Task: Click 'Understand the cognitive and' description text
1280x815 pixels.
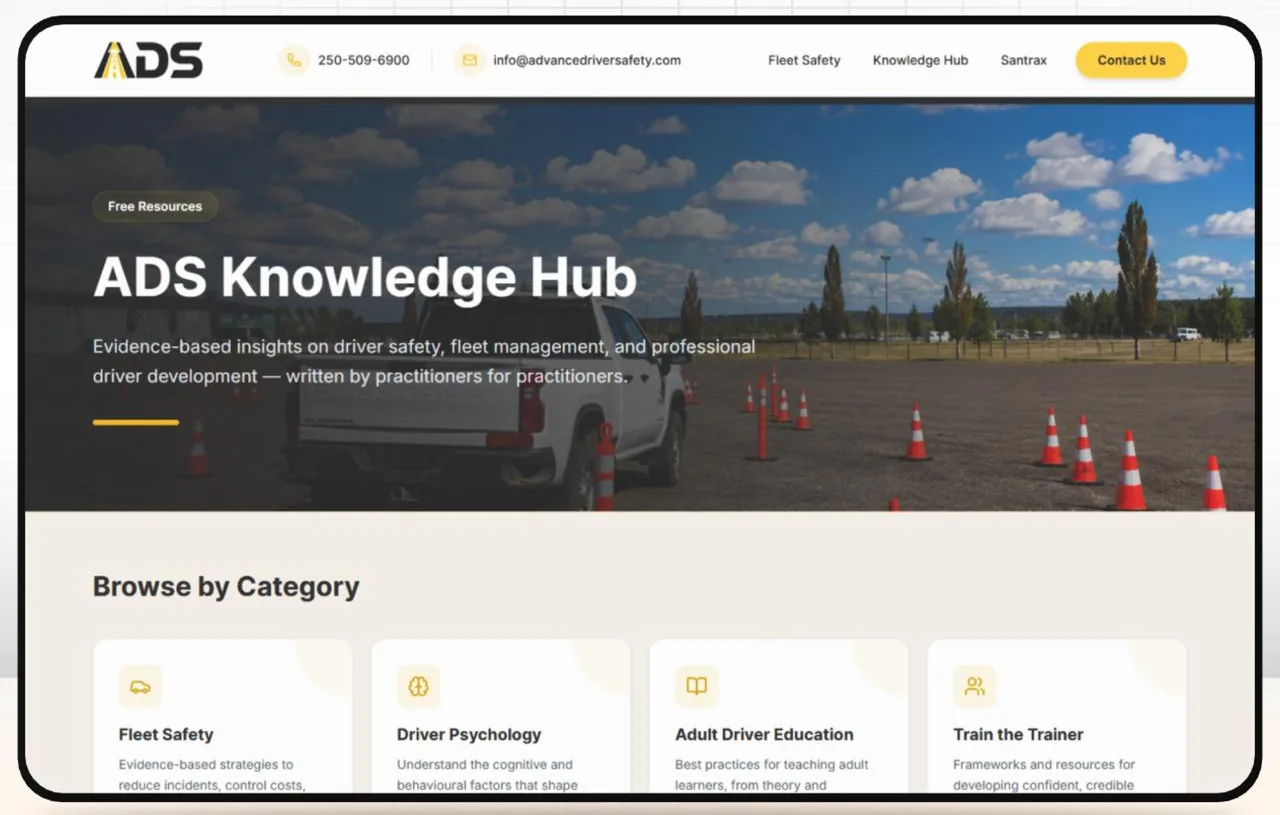Action: click(x=485, y=765)
